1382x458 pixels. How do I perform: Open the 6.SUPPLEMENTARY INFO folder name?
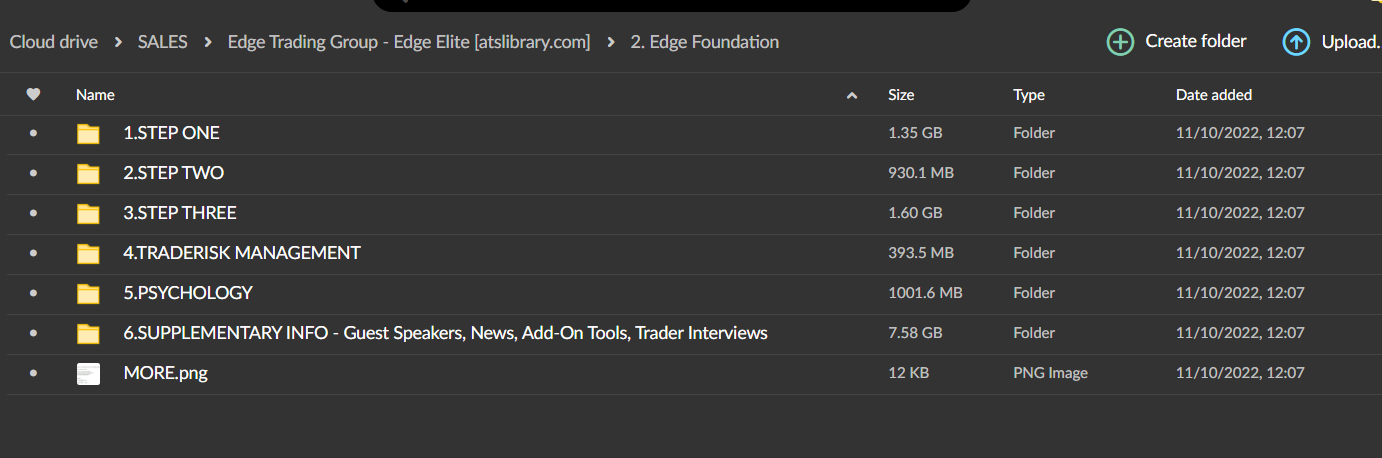(445, 333)
